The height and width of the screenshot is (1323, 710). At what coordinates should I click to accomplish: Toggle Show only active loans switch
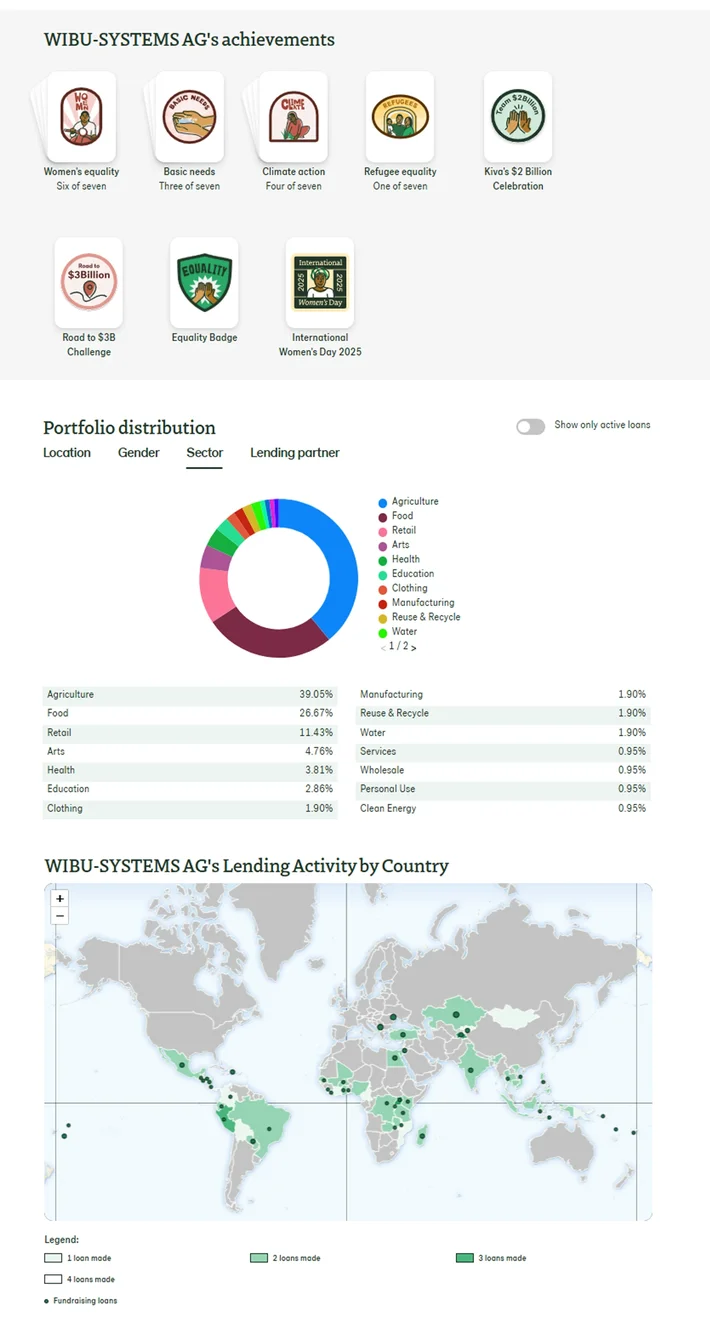coord(530,426)
